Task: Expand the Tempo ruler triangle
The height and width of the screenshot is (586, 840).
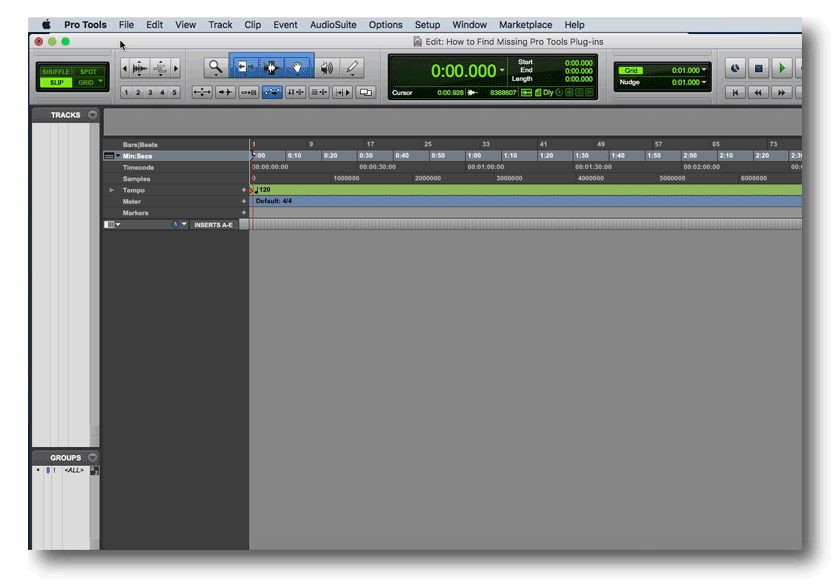Action: coord(111,190)
